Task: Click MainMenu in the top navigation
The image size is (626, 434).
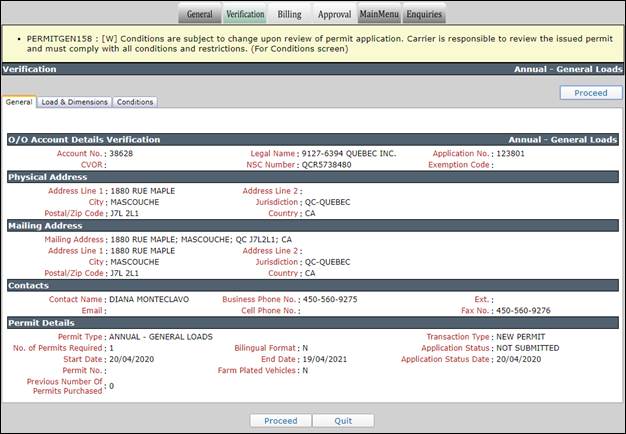Action: 379,14
